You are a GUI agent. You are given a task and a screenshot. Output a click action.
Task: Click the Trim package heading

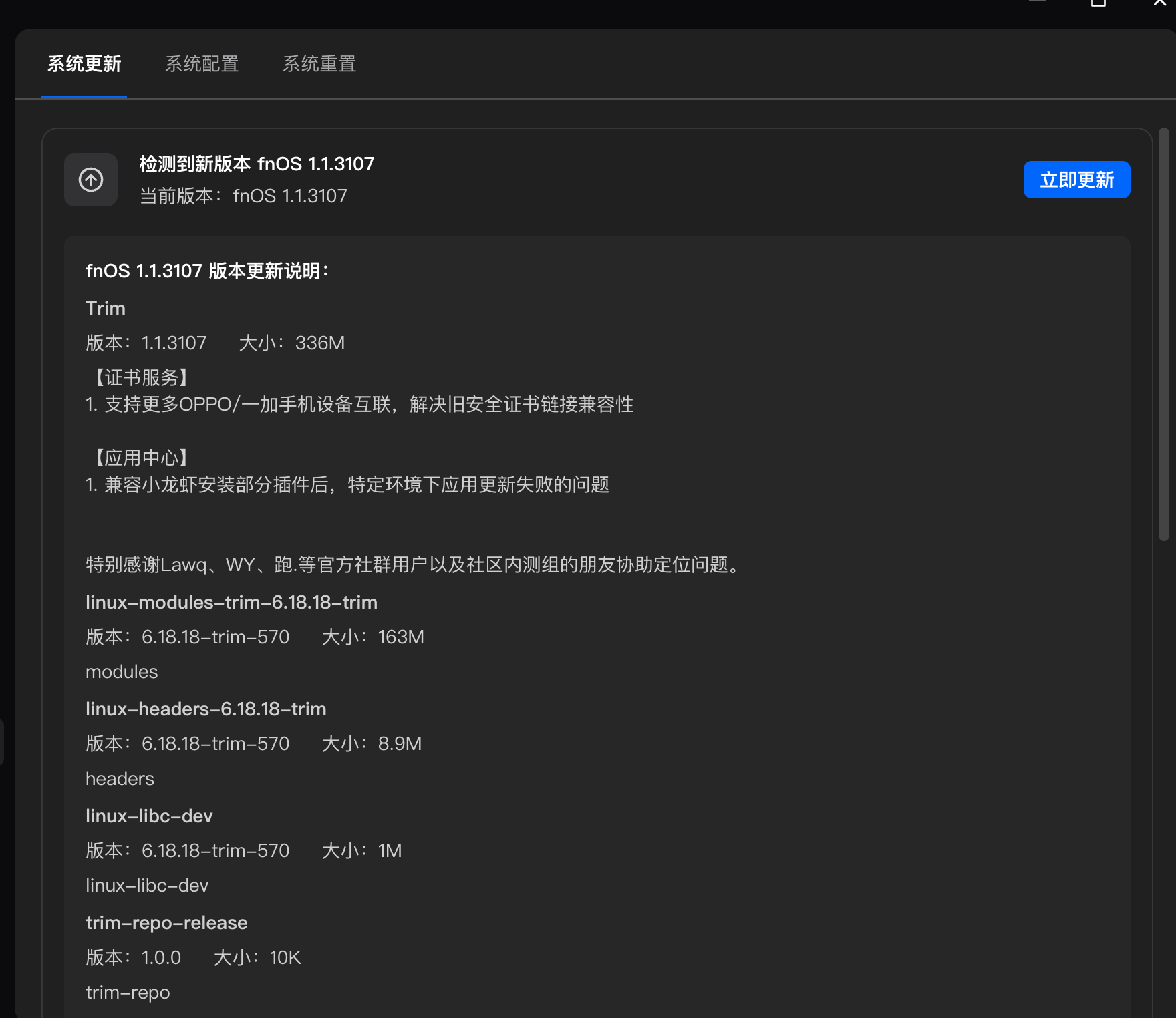tap(106, 308)
